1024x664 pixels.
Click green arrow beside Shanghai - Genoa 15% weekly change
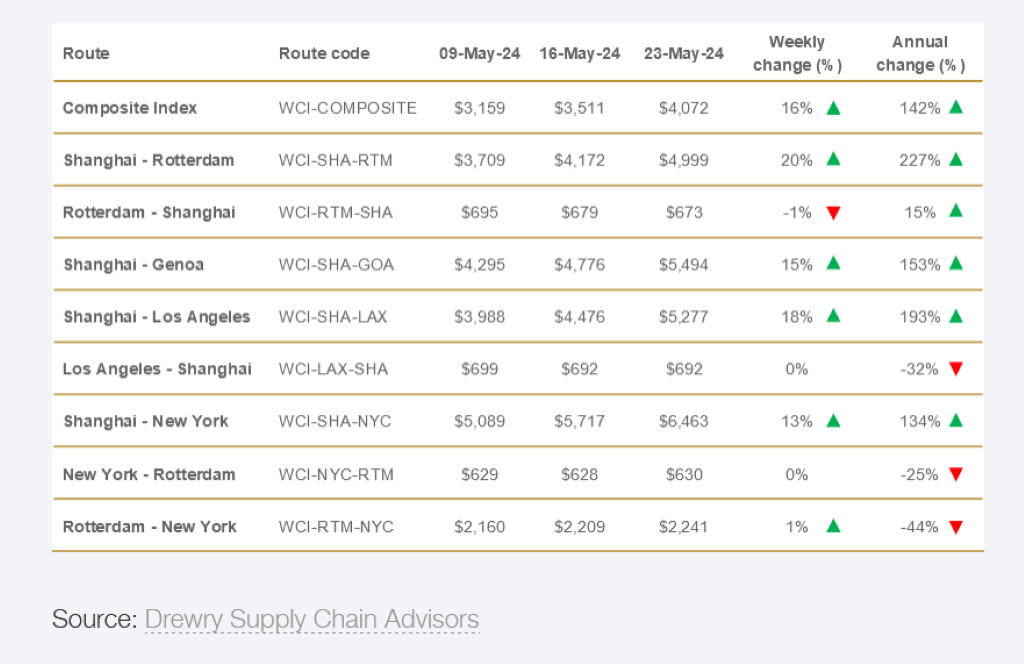tap(833, 264)
